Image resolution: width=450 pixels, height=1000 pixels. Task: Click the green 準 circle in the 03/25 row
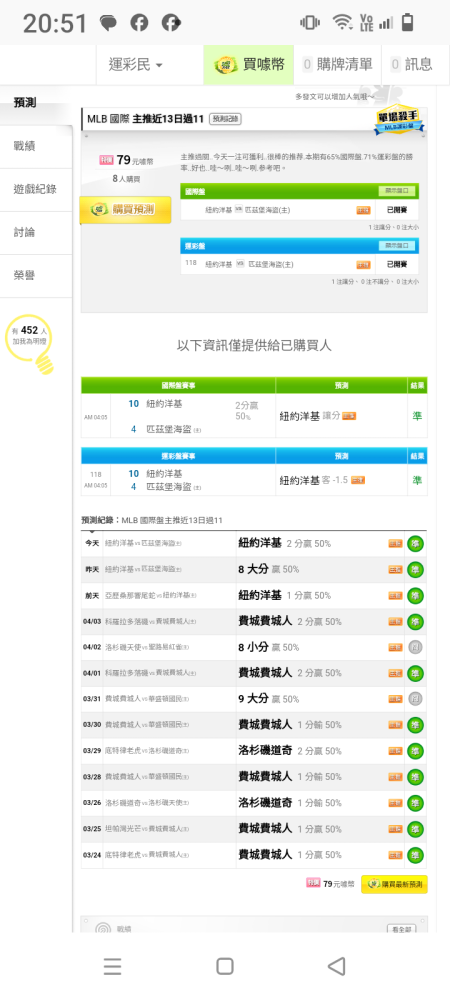[416, 829]
